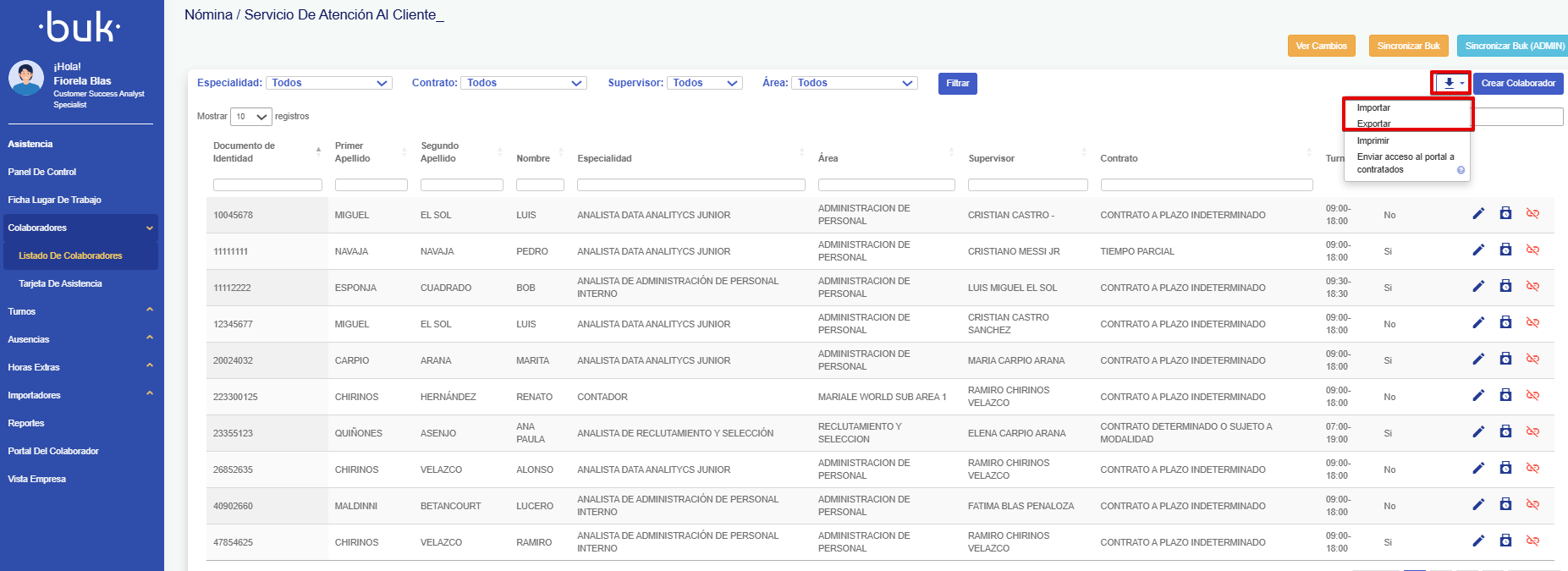The image size is (1568, 571).
Task: Select Exportar from the dropdown menu
Action: pyautogui.click(x=1373, y=124)
